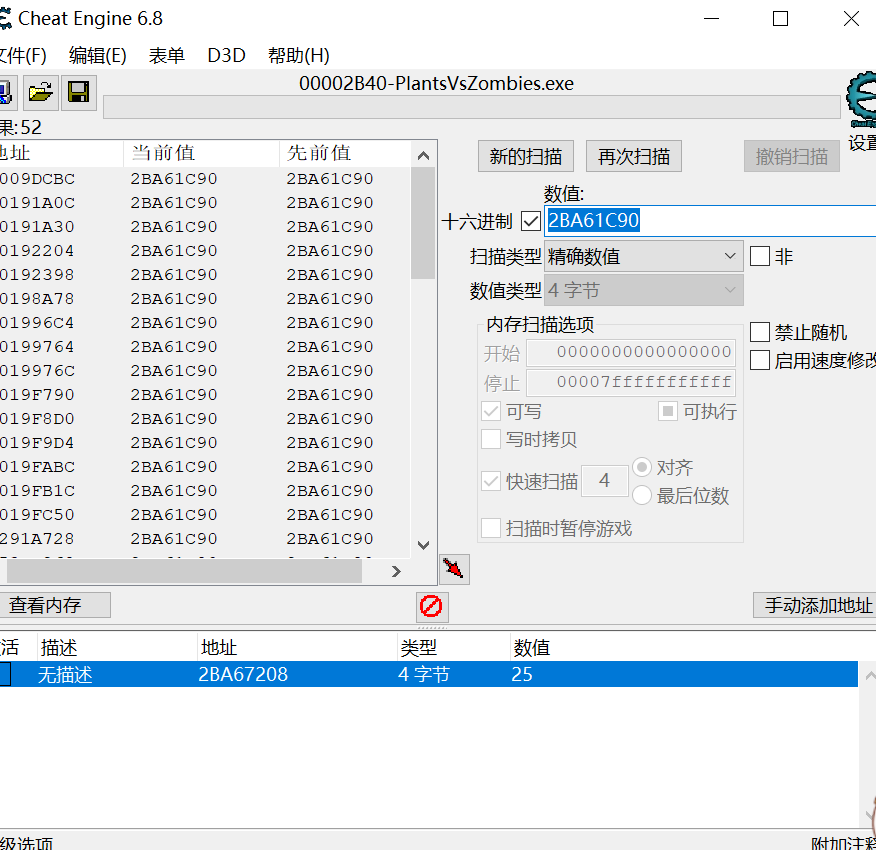The height and width of the screenshot is (850, 876).
Task: Click the 无描述 description cell
Action: (65, 675)
